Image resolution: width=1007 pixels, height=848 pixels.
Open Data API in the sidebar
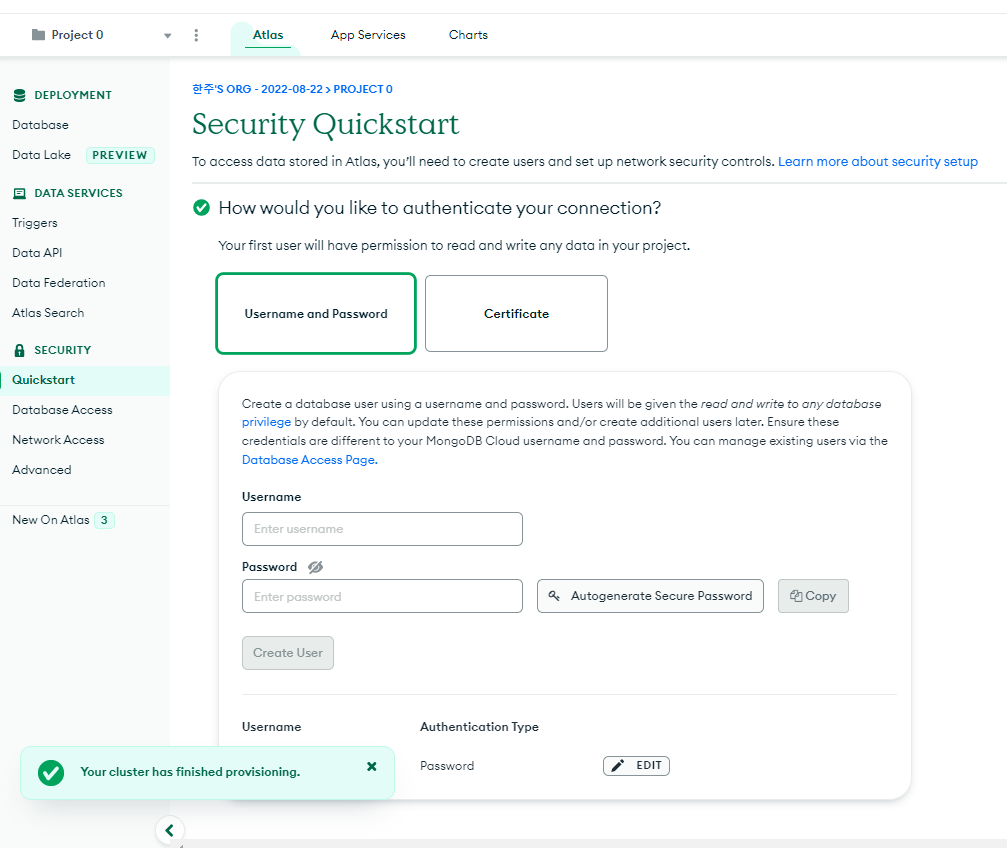(37, 252)
